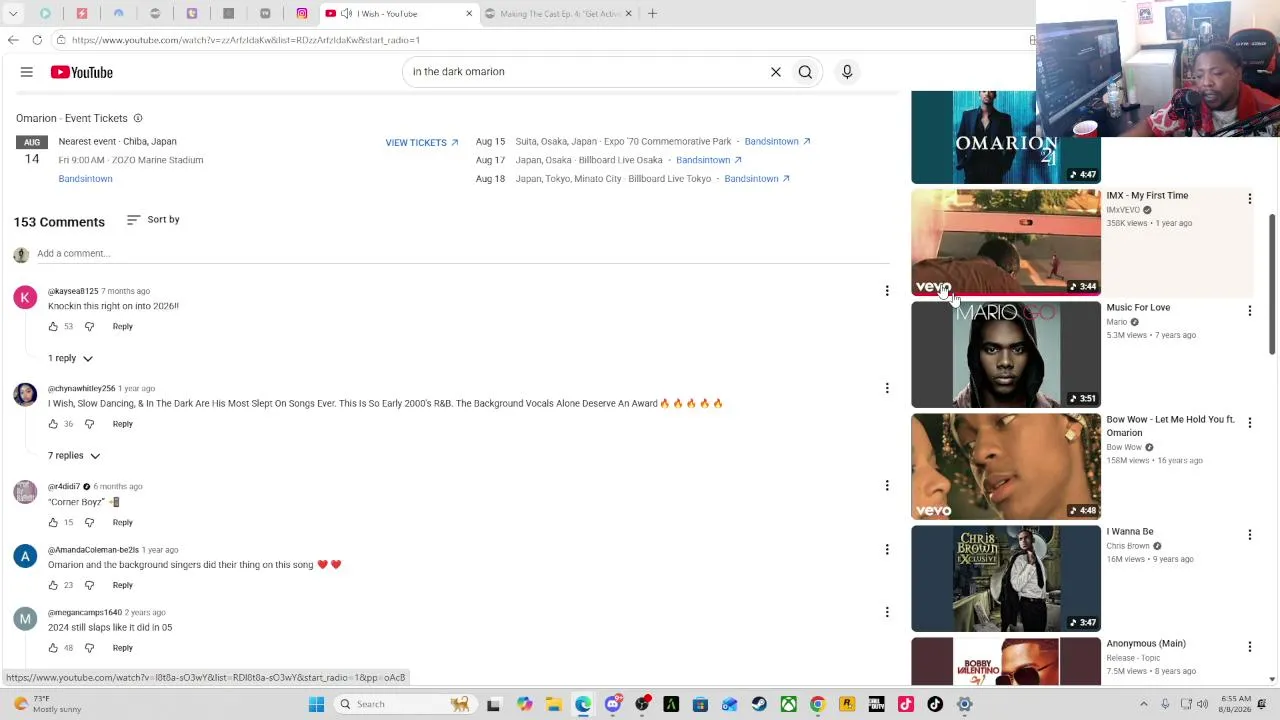1280x720 pixels.
Task: Show hidden system tray icons
Action: point(1143,704)
